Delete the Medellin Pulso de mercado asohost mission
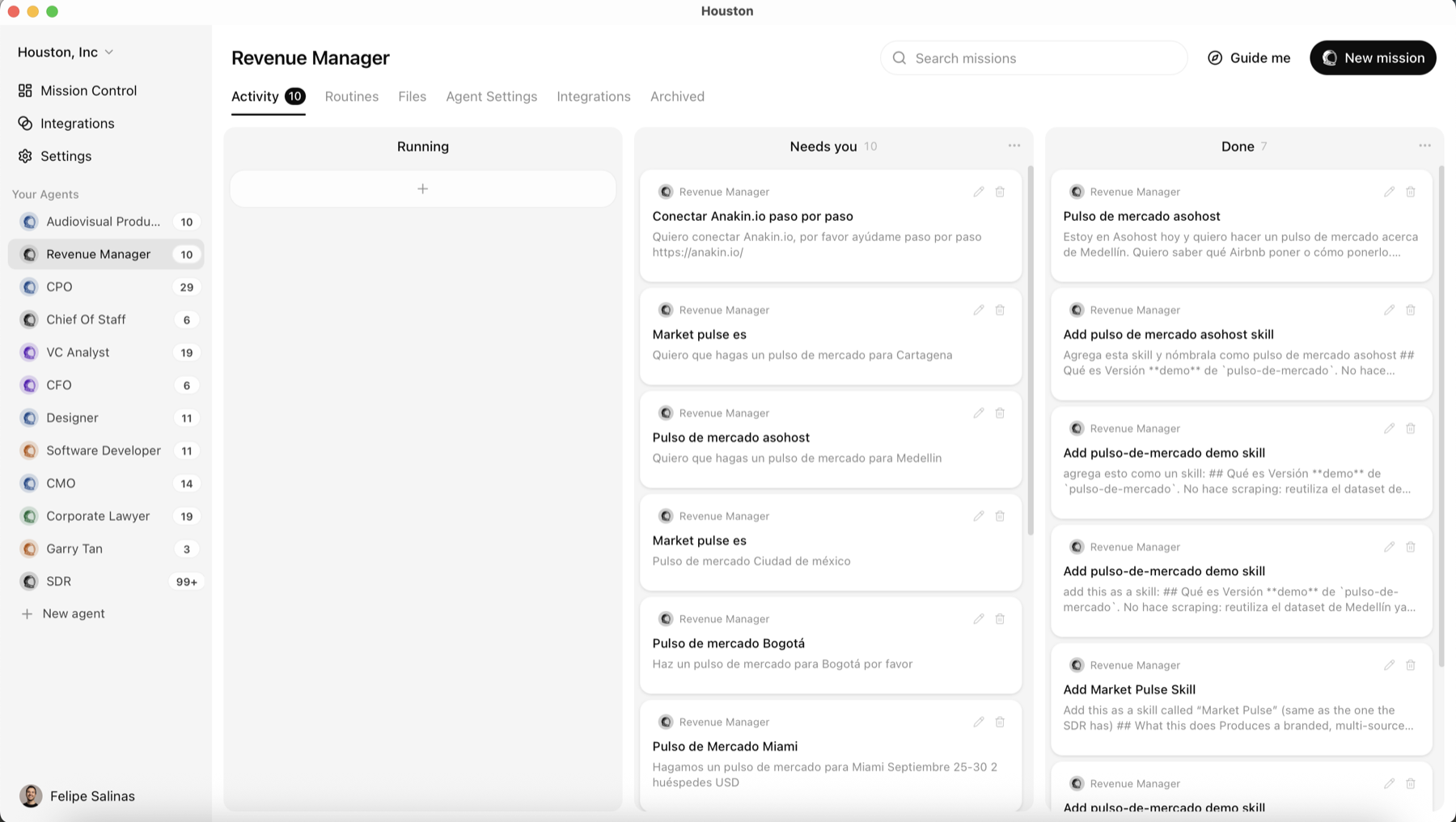The width and height of the screenshot is (1456, 822). 1000,413
